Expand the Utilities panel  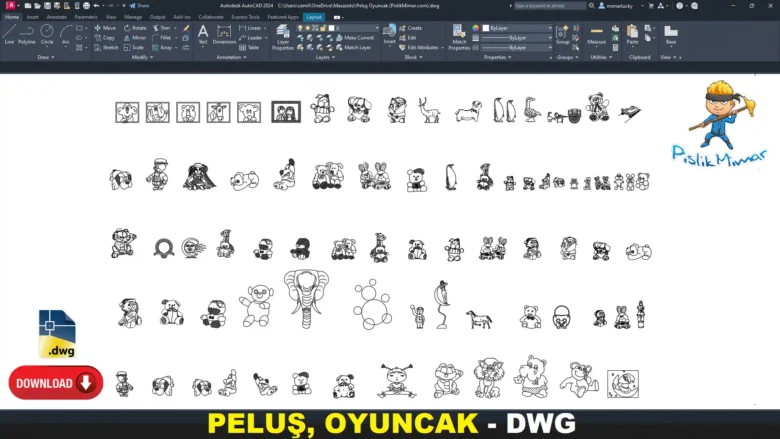pyautogui.click(x=601, y=58)
